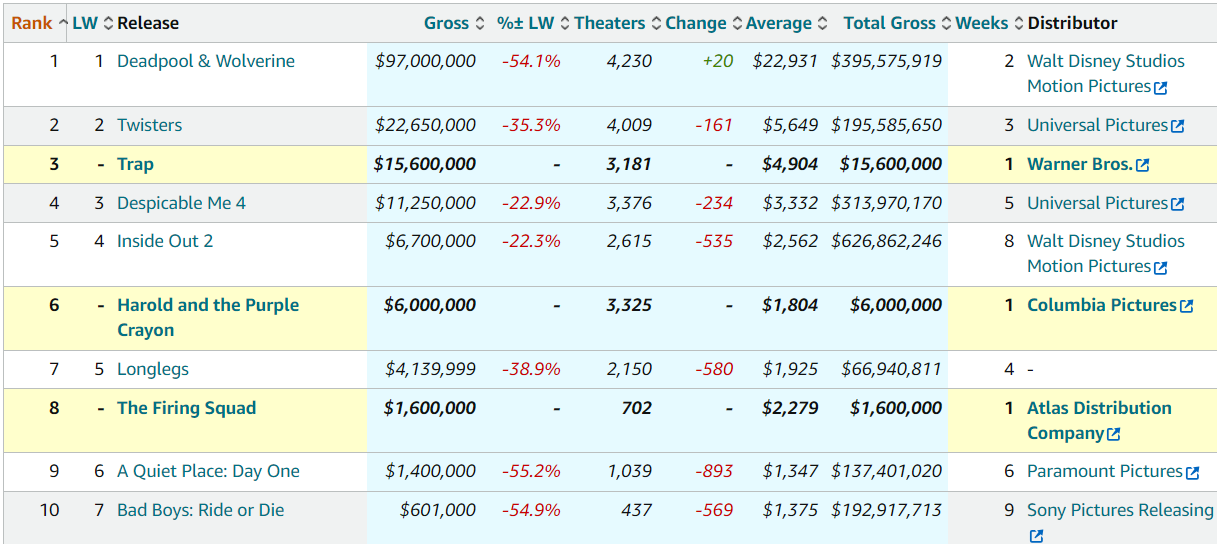Screen dimensions: 1217x544
Task: Click external link icon in Despicable Me 4 row
Action: (x=1177, y=204)
